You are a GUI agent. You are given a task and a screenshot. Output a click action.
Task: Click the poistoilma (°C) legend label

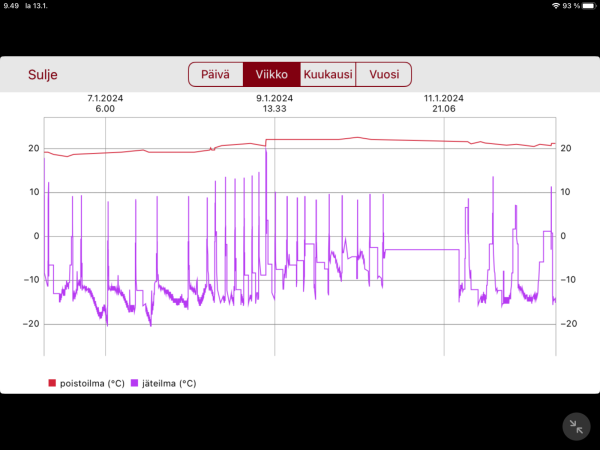point(92,383)
